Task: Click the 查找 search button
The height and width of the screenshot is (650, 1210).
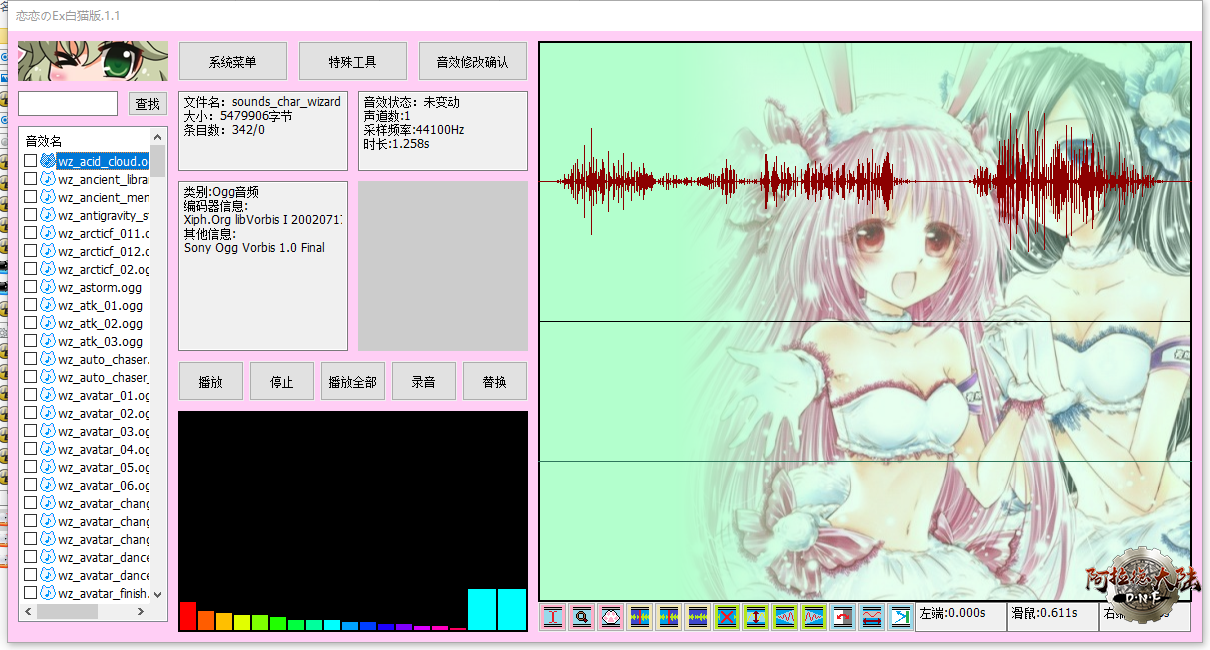Action: click(x=147, y=104)
